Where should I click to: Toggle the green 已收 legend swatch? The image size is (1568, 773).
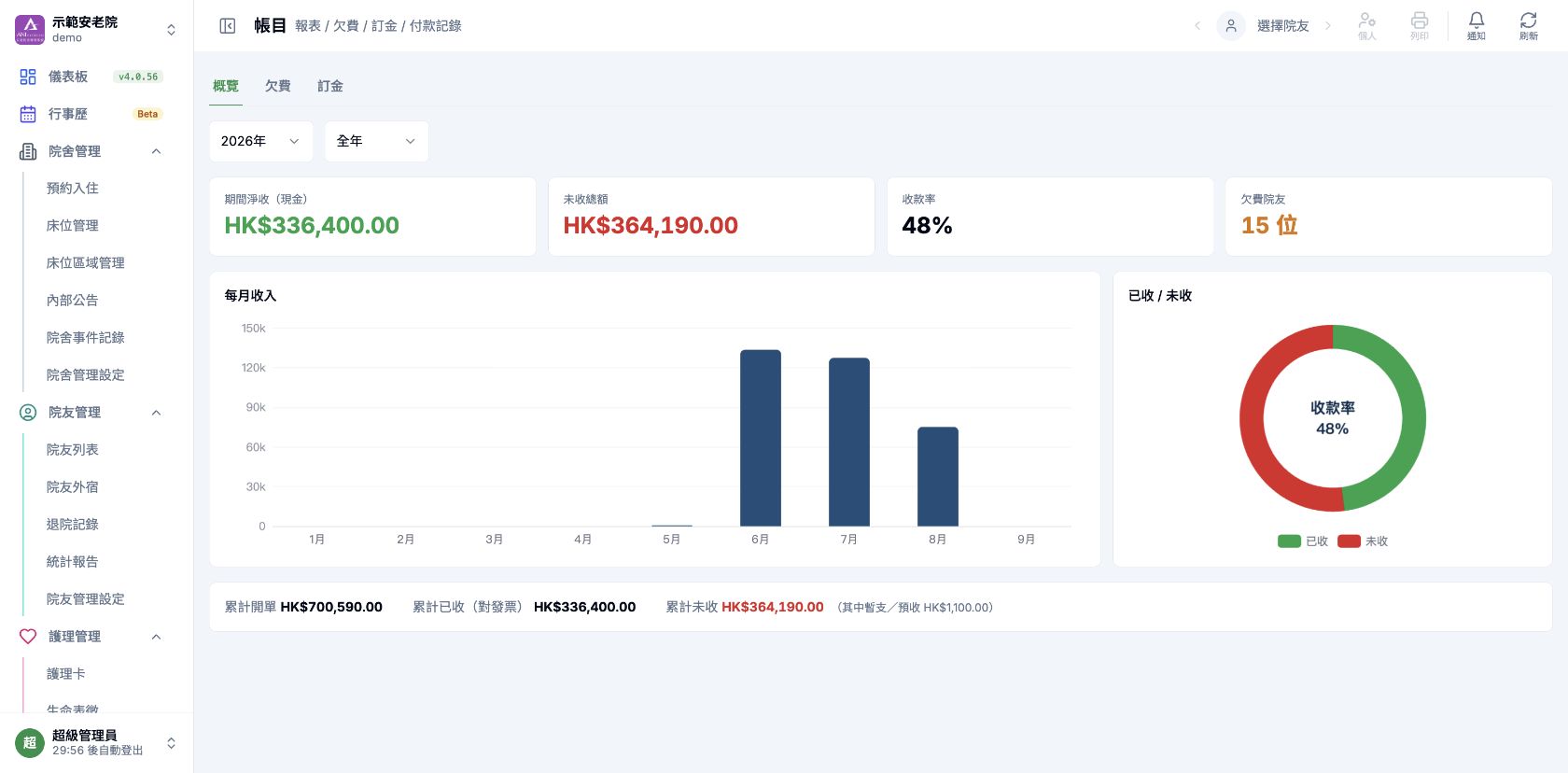1289,541
